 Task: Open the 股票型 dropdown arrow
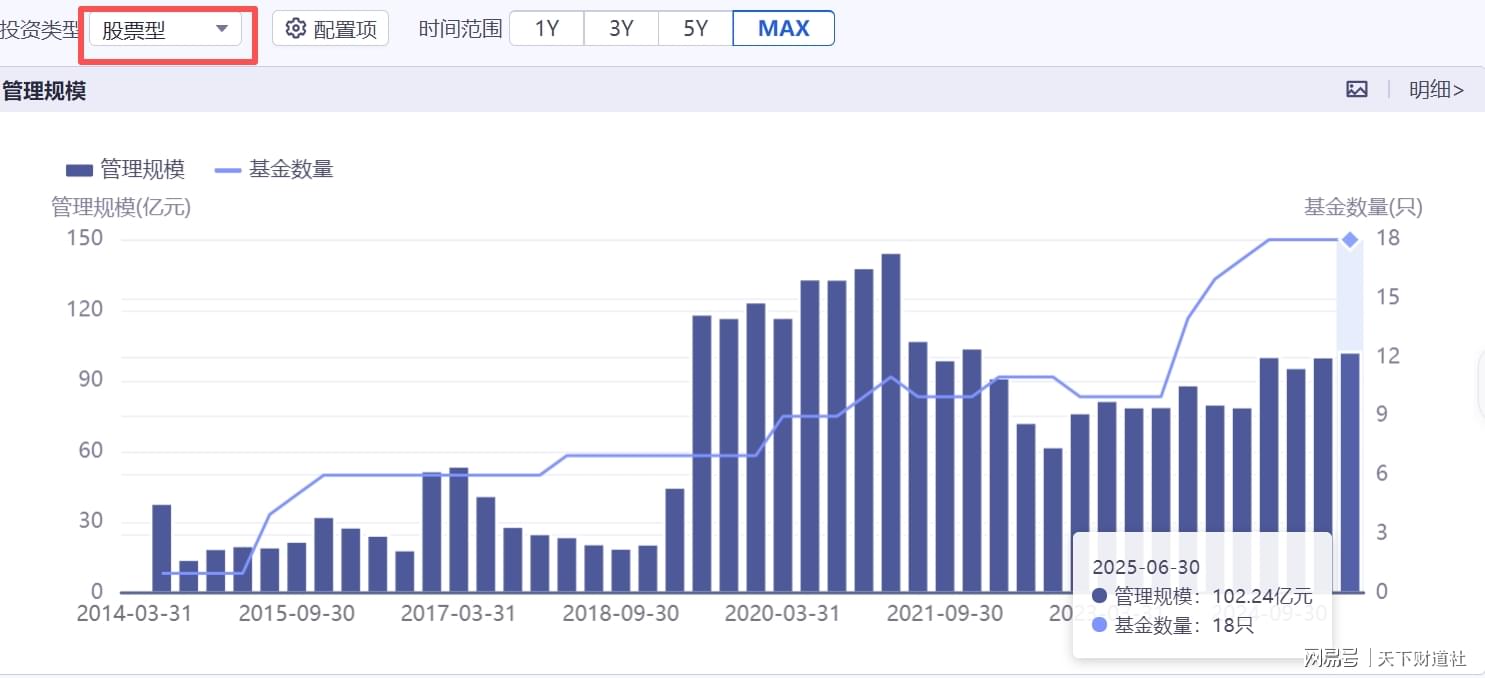[x=222, y=29]
